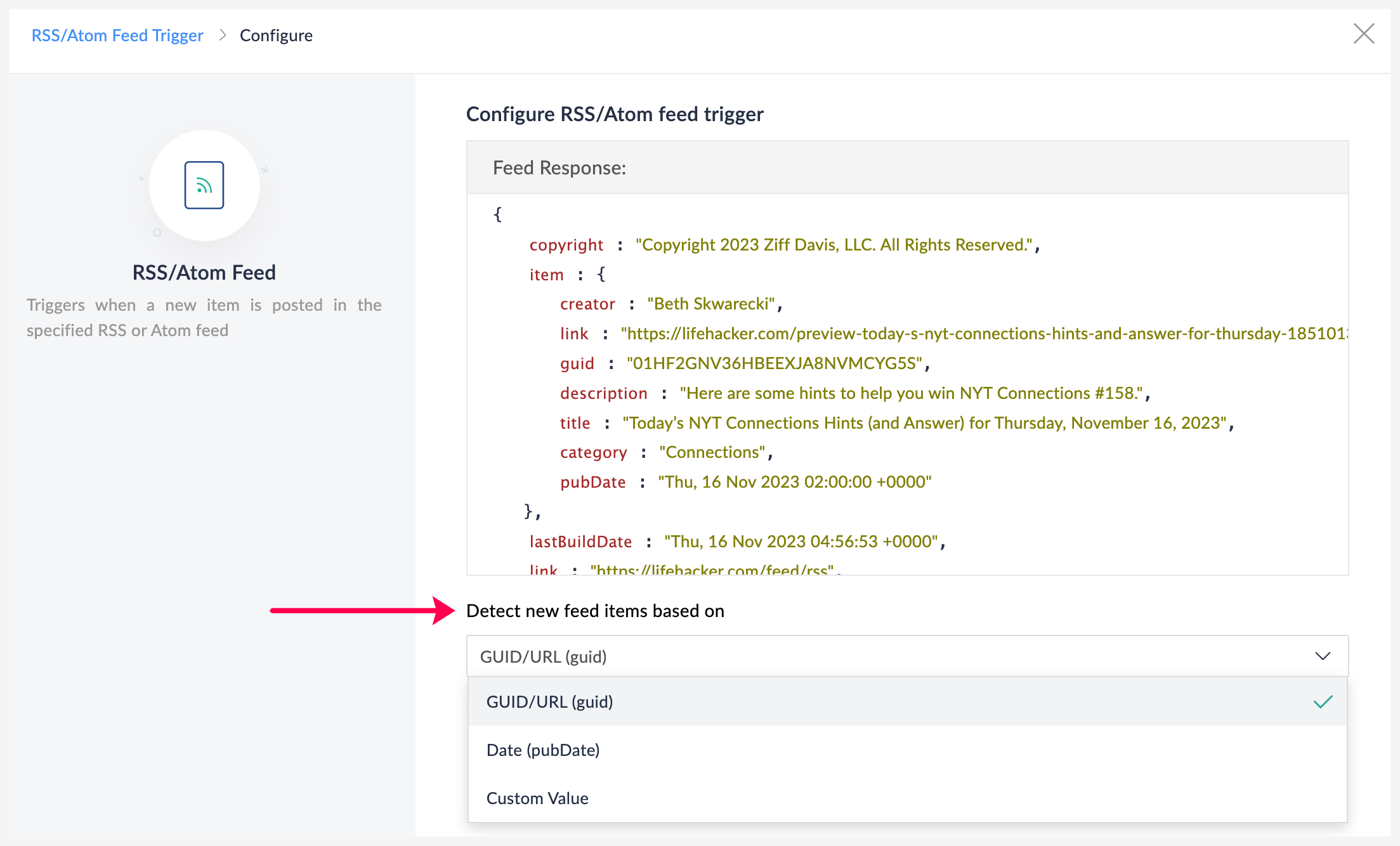Click the Detect new feed items label
The image size is (1400, 846).
coord(595,611)
